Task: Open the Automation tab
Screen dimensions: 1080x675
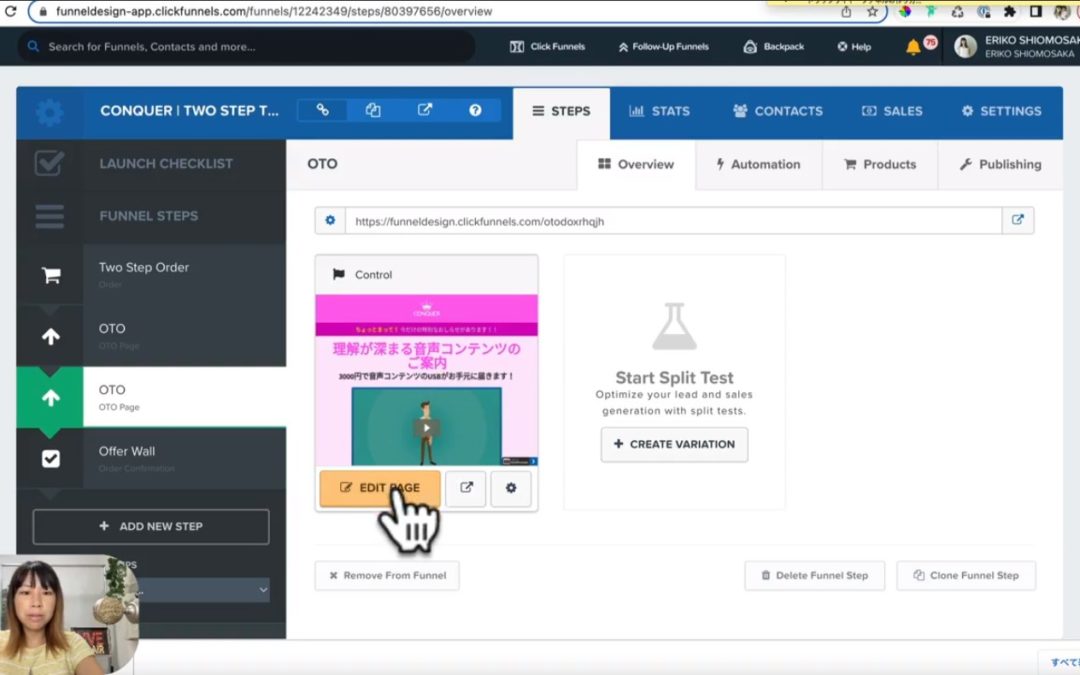Action: click(758, 165)
